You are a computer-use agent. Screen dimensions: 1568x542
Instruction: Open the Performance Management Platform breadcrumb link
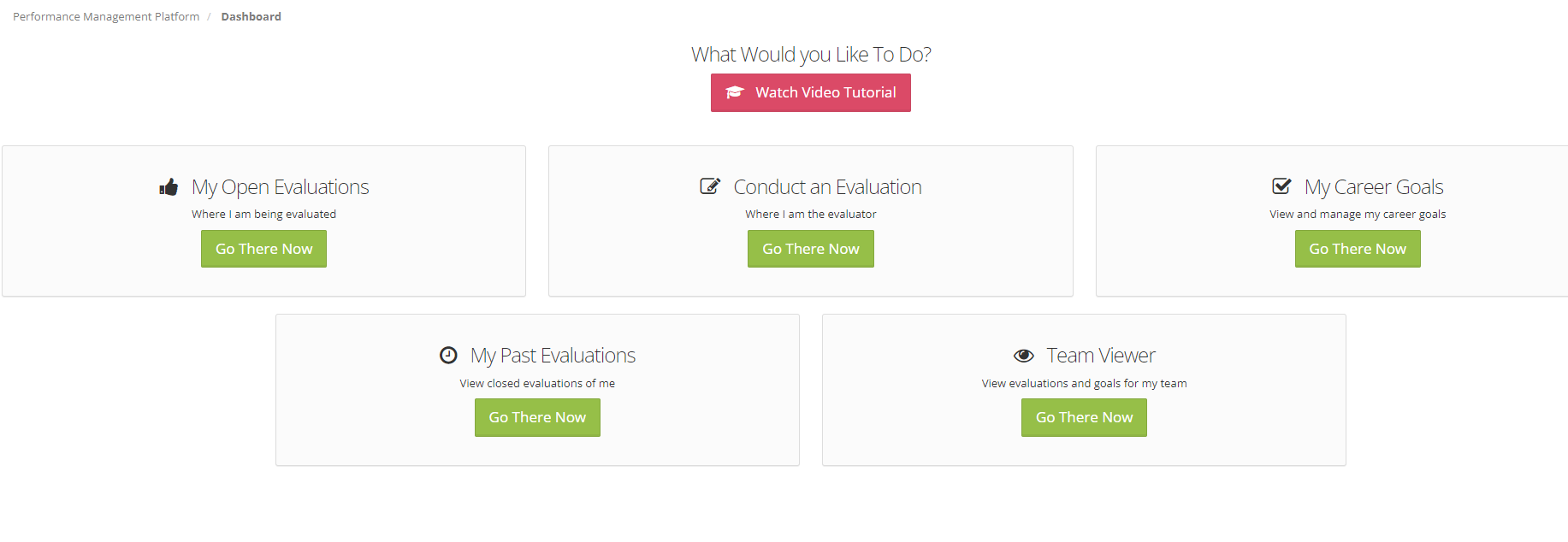click(x=106, y=17)
